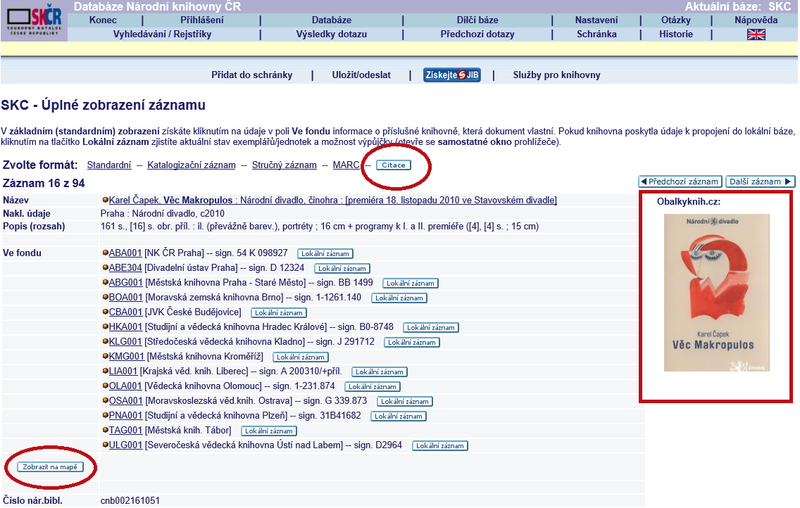Click Lokální záznam for Kroměříž library
800x508 pixels.
[x=301, y=357]
